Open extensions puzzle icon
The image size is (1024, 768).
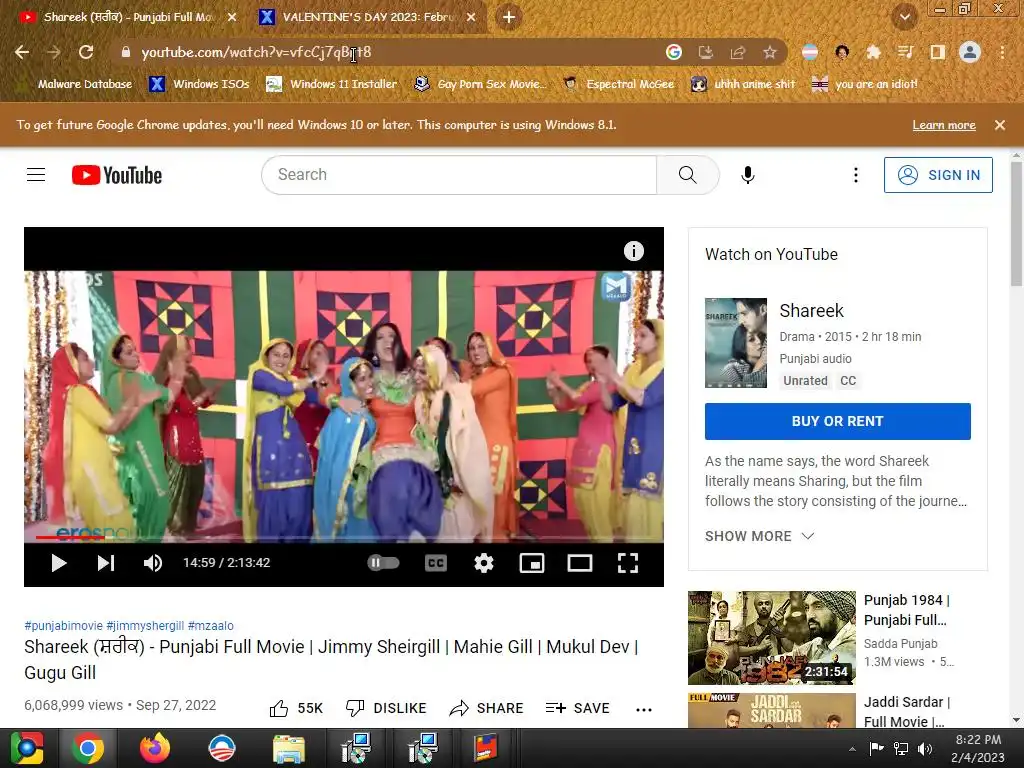(x=873, y=52)
